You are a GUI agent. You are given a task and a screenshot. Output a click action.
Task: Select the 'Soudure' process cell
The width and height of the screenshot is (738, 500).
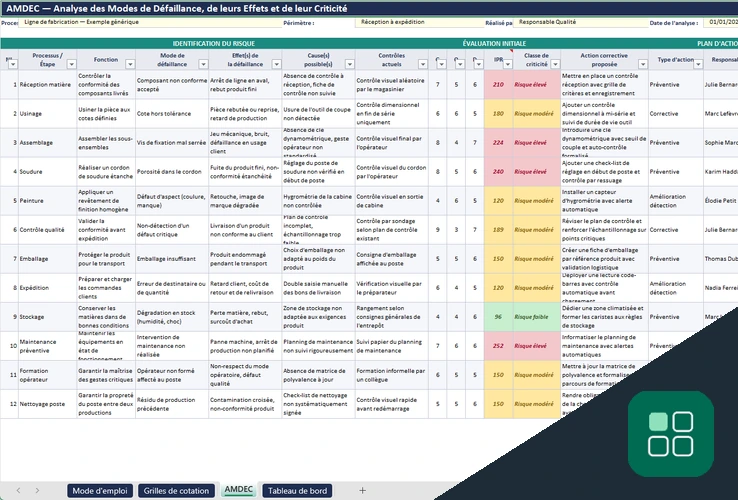tap(48, 172)
